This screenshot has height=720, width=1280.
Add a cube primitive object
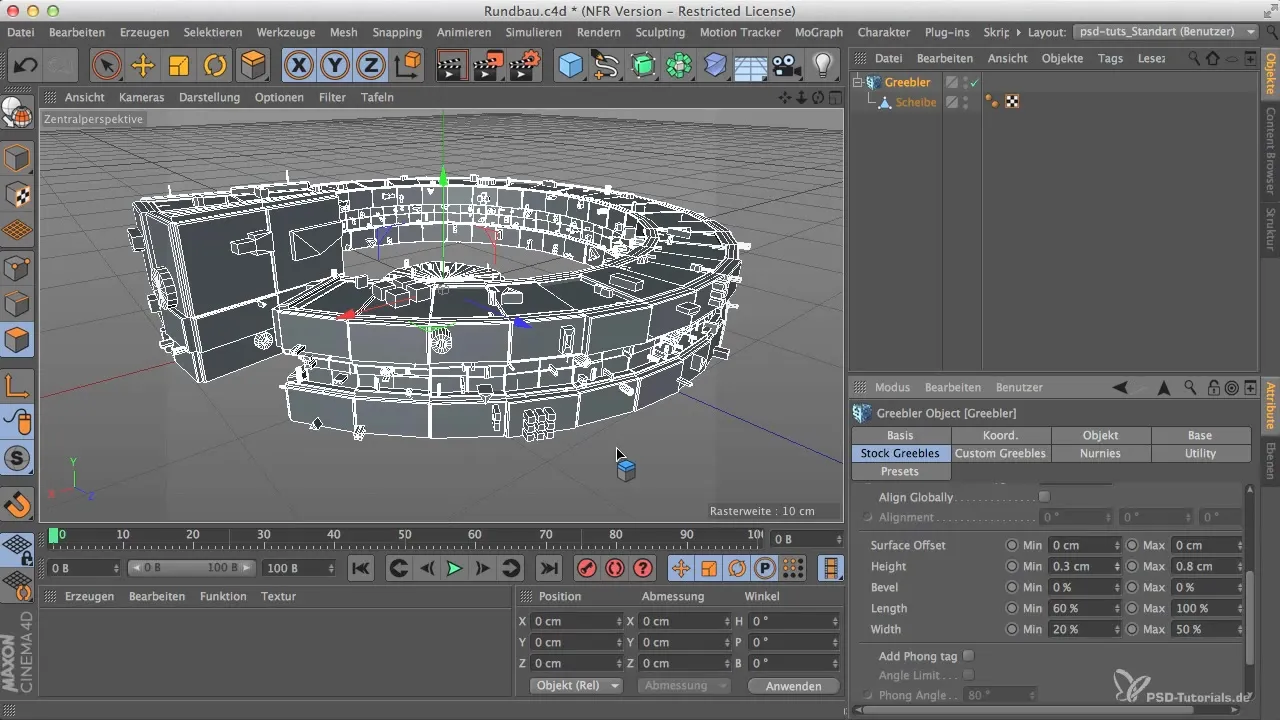[x=570, y=66]
